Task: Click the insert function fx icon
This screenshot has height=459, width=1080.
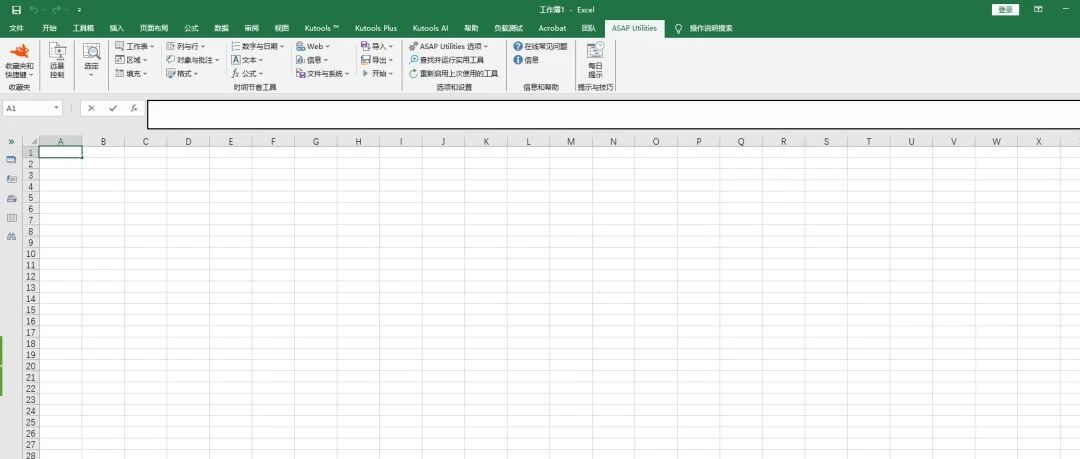Action: click(134, 108)
